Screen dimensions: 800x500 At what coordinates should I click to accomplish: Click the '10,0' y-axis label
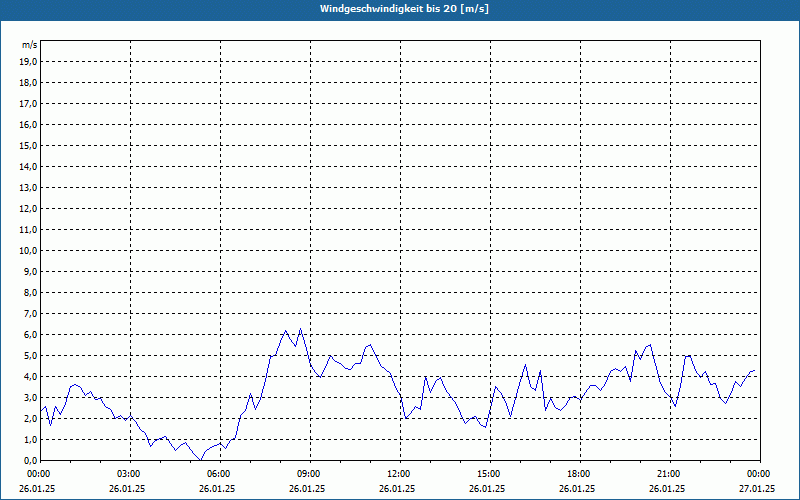28,251
